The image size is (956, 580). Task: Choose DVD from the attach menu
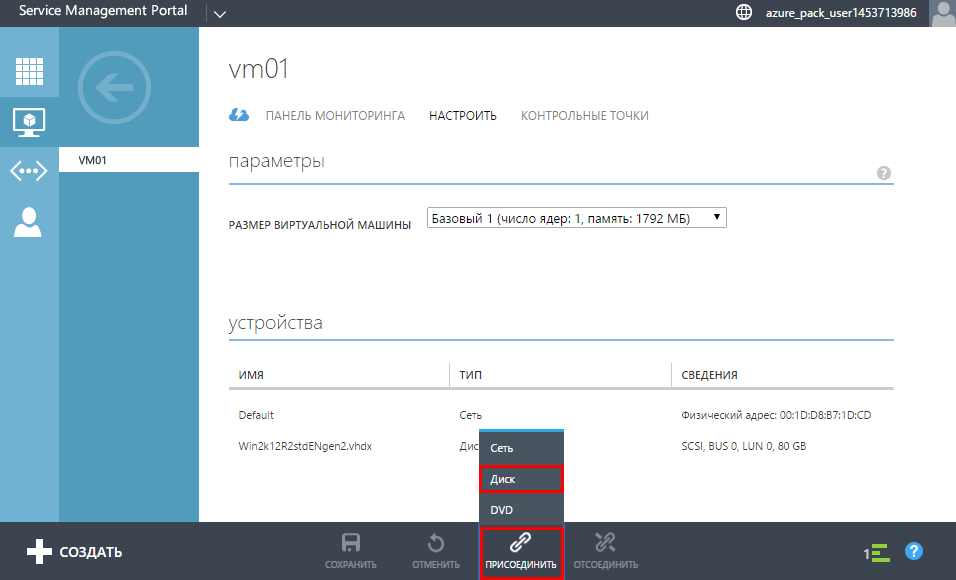coord(521,510)
